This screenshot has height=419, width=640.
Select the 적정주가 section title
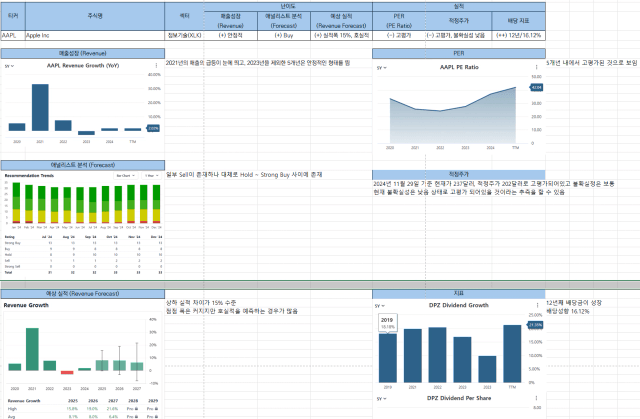(459, 174)
